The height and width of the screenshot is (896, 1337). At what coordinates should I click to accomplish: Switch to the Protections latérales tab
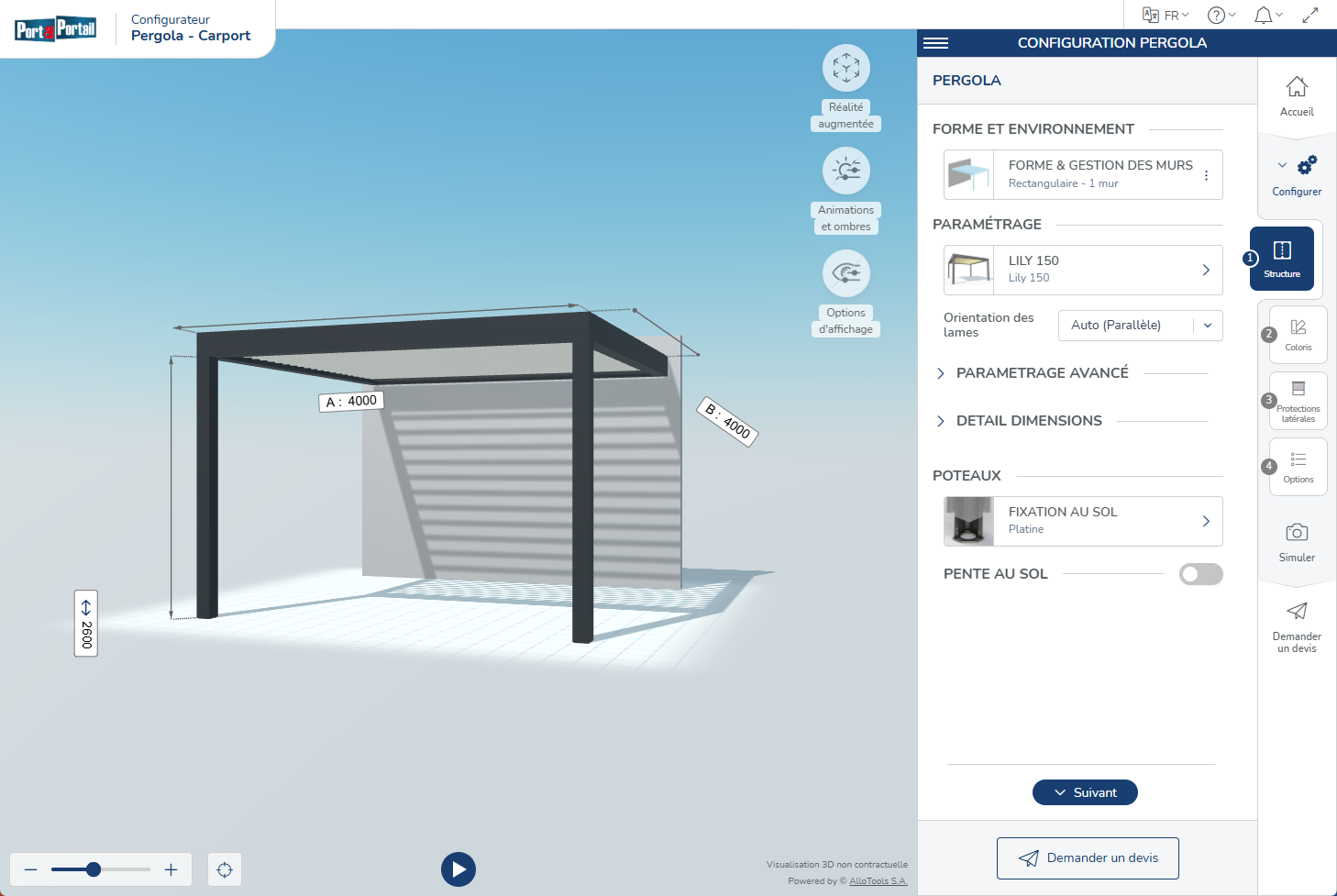pos(1298,401)
